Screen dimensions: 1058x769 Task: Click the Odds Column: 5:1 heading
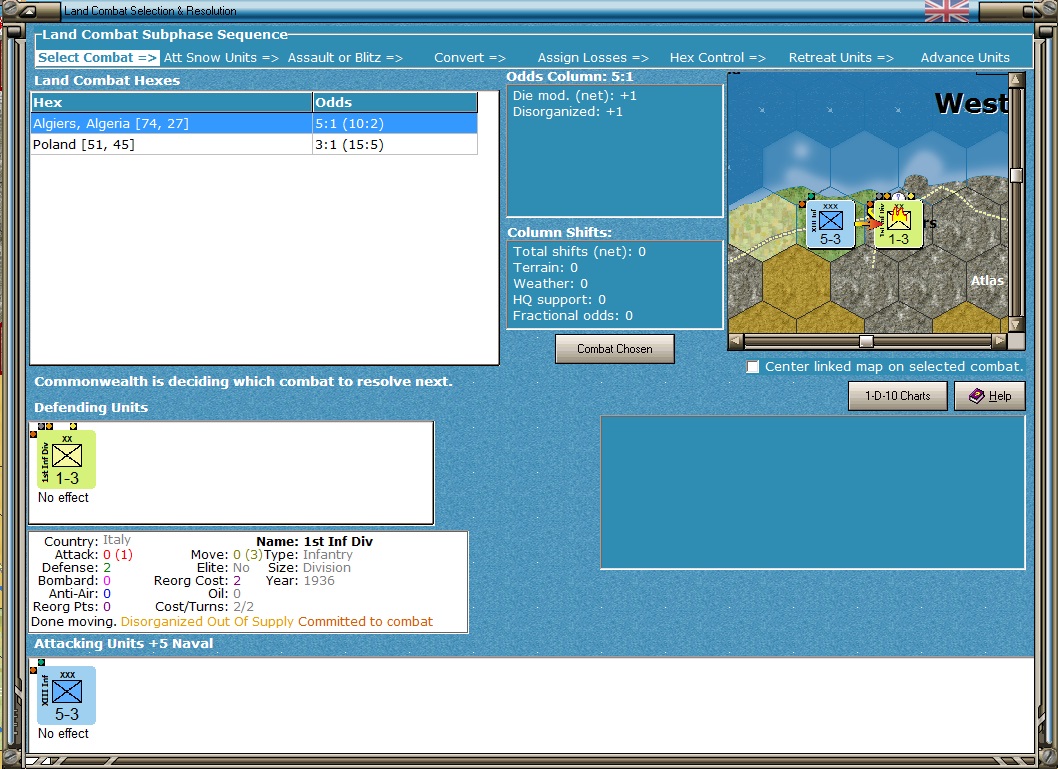570,76
